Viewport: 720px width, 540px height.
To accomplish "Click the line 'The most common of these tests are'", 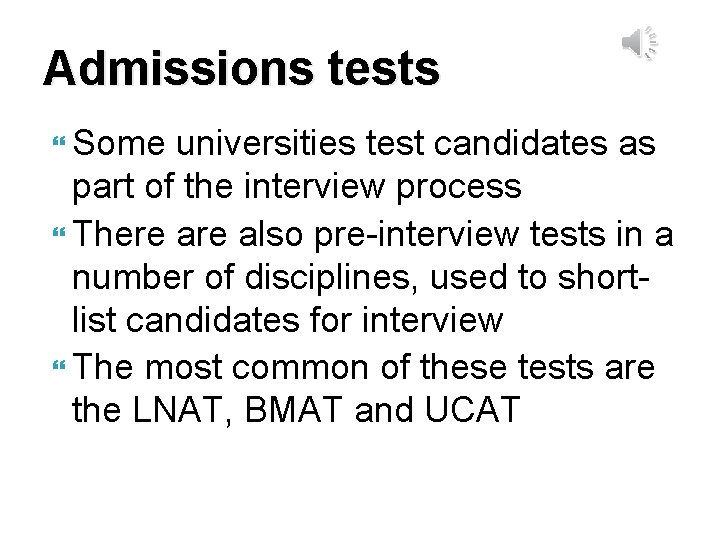I will [x=364, y=367].
